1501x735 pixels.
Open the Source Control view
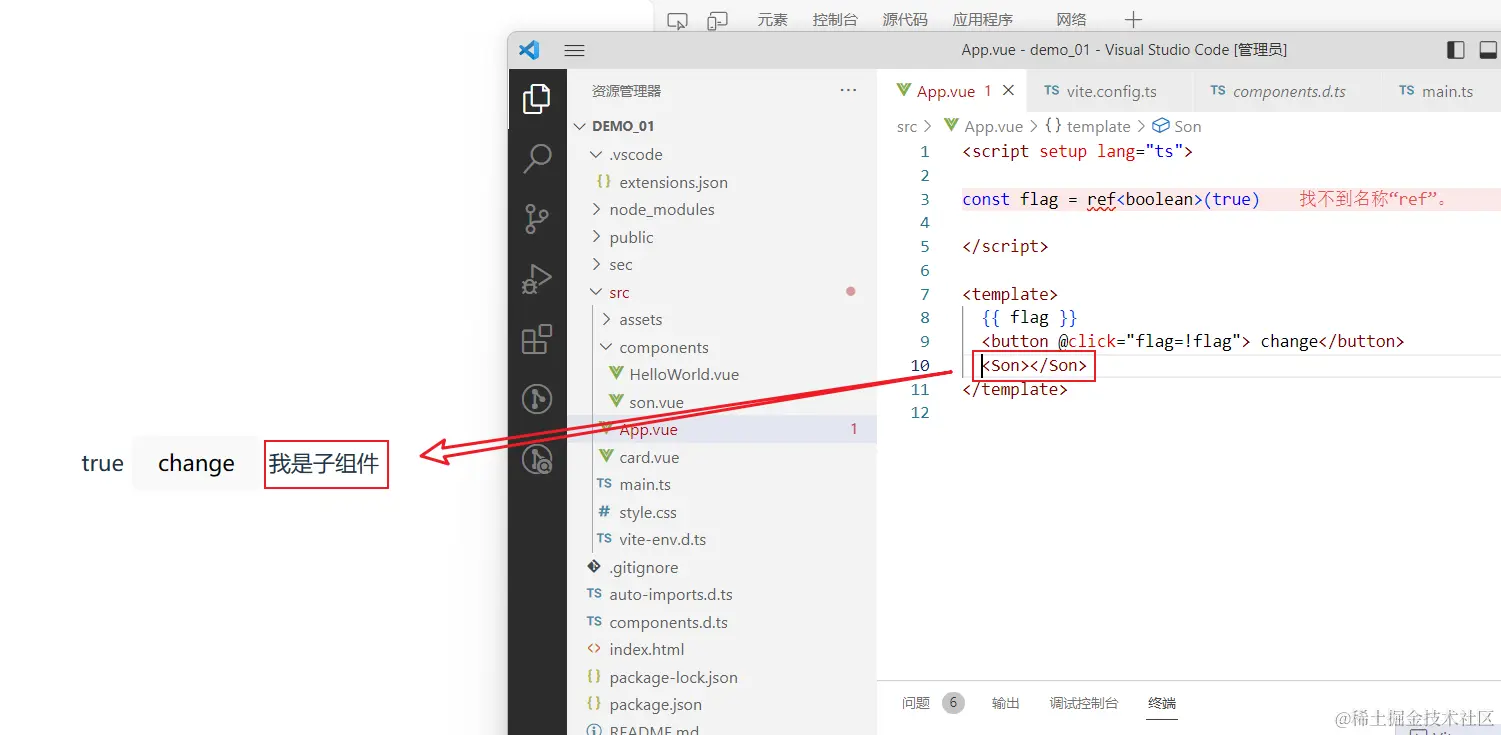pyautogui.click(x=537, y=219)
